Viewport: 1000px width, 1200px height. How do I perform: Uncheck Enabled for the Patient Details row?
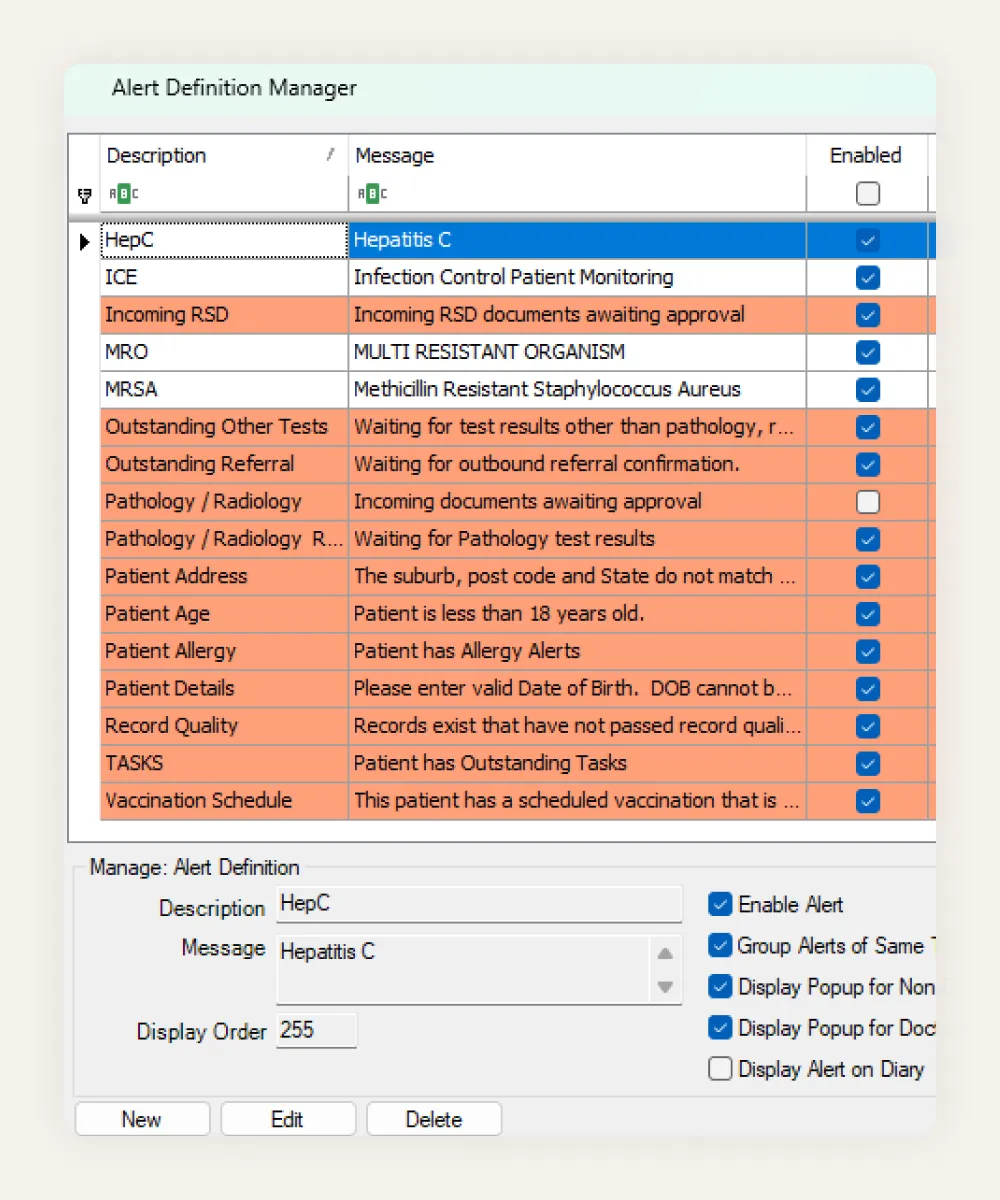tap(868, 688)
